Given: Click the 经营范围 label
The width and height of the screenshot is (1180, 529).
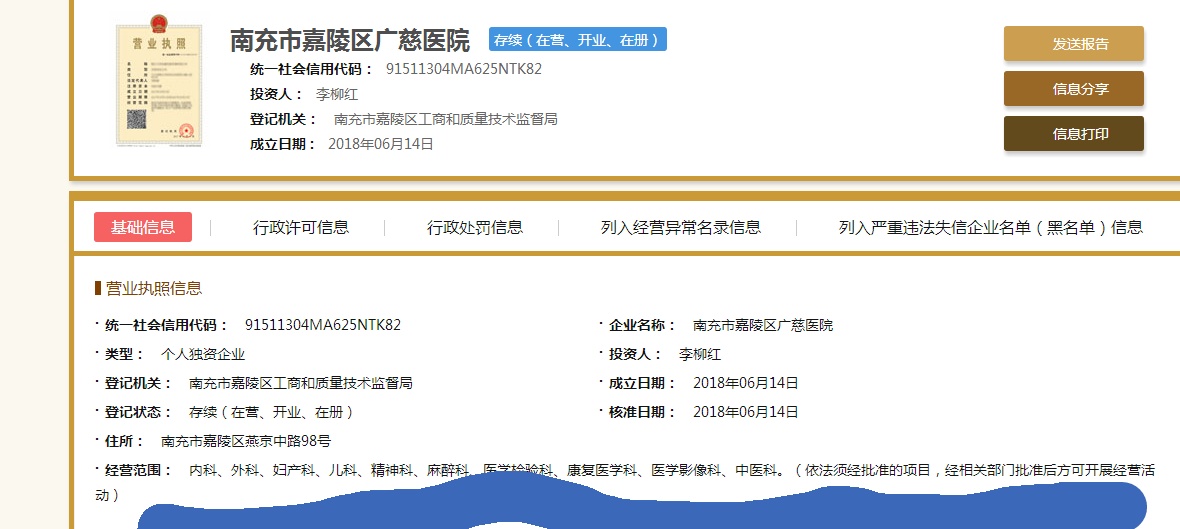Looking at the screenshot, I should pyautogui.click(x=139, y=470).
